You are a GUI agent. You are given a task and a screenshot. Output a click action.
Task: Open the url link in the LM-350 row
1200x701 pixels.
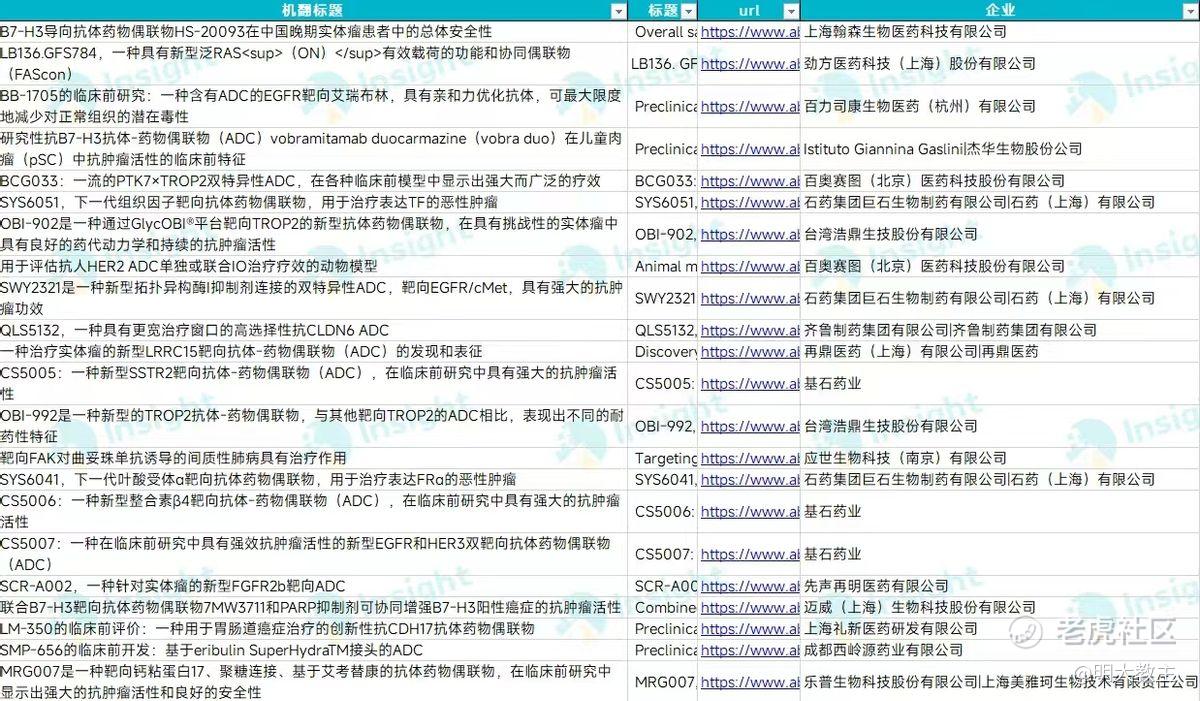pyautogui.click(x=750, y=629)
